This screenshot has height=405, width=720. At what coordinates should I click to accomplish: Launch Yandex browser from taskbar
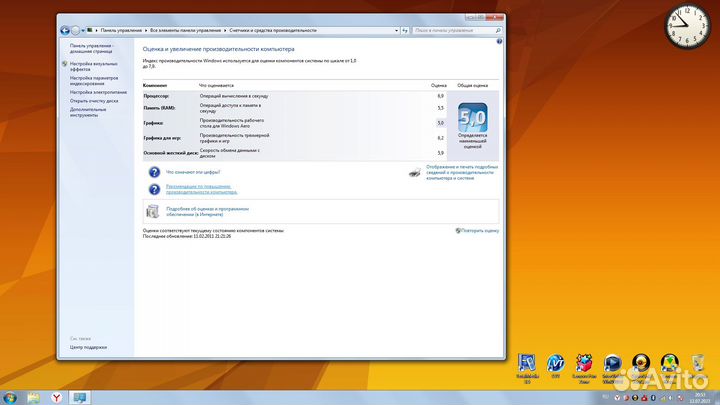[56, 398]
